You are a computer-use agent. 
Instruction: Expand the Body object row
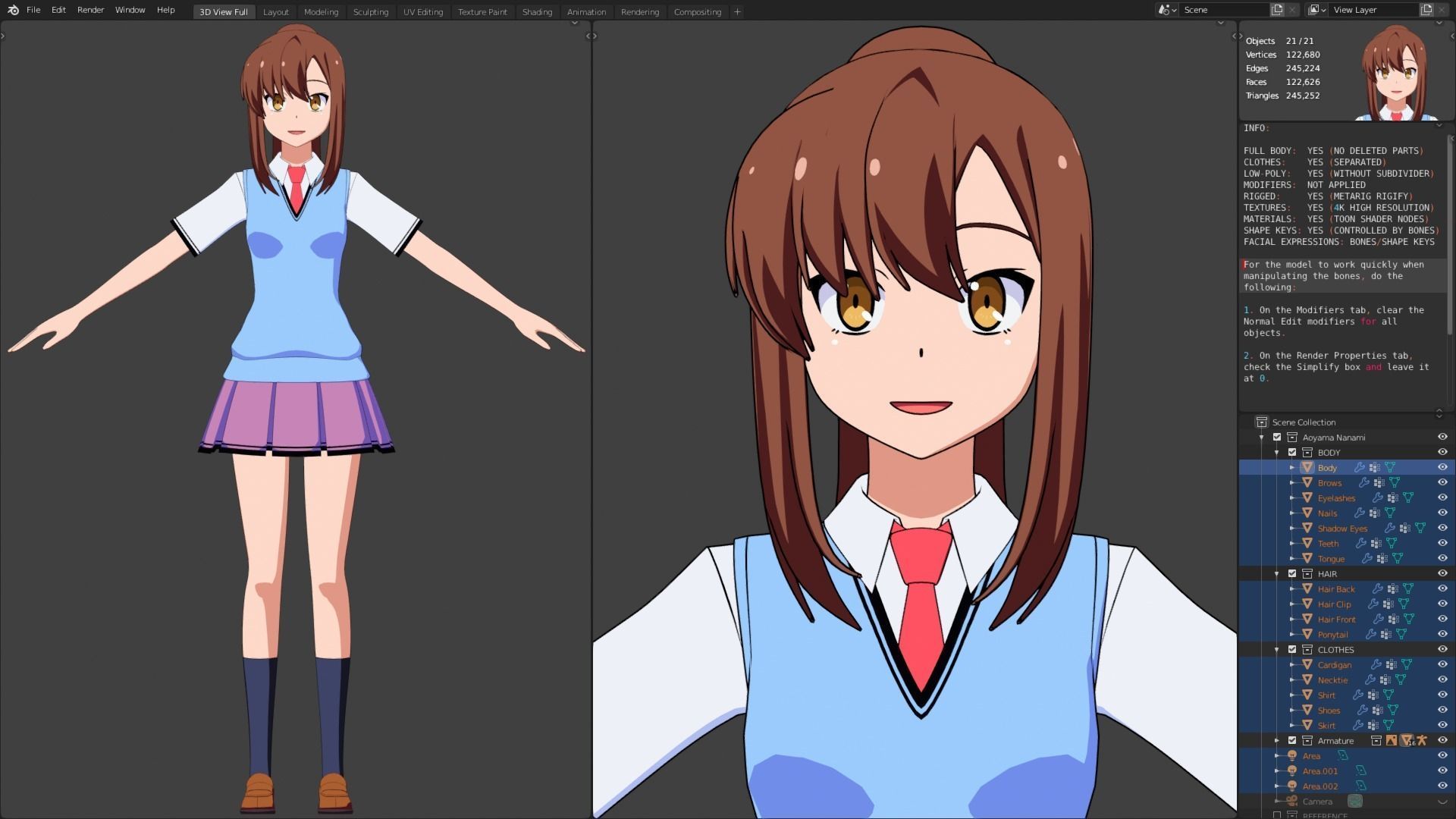[1292, 468]
